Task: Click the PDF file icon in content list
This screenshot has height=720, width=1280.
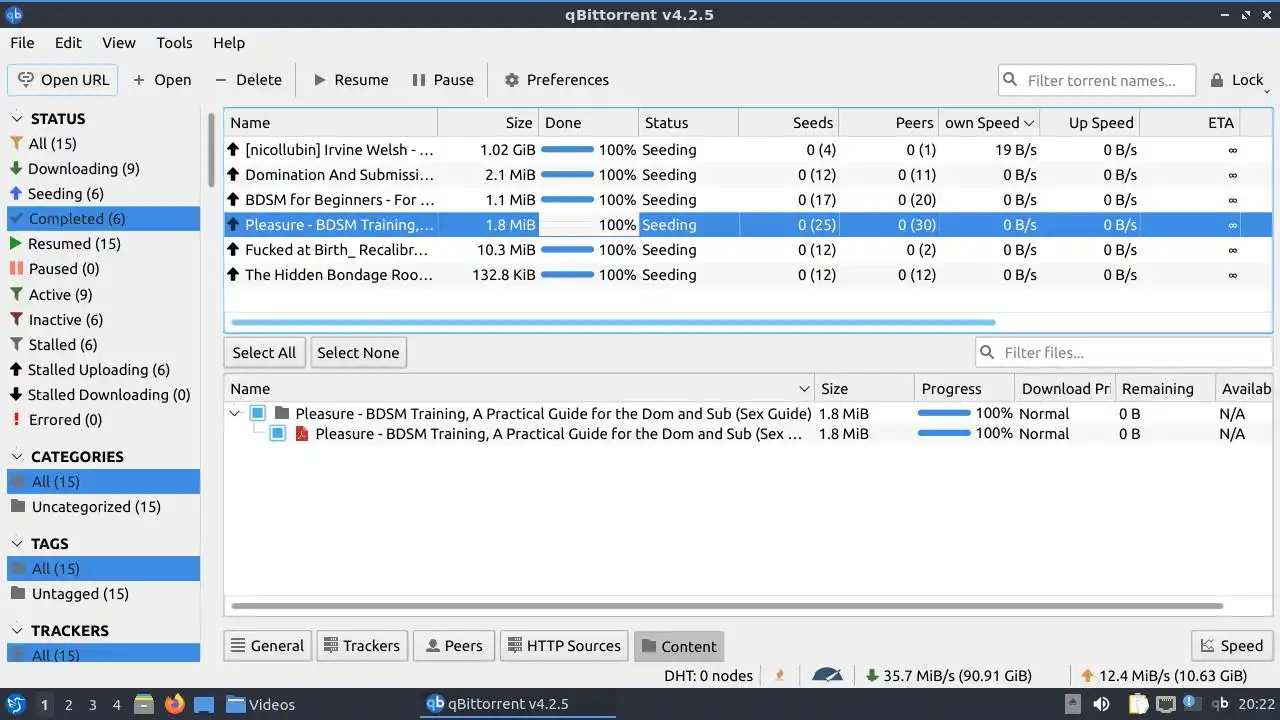Action: 301,434
